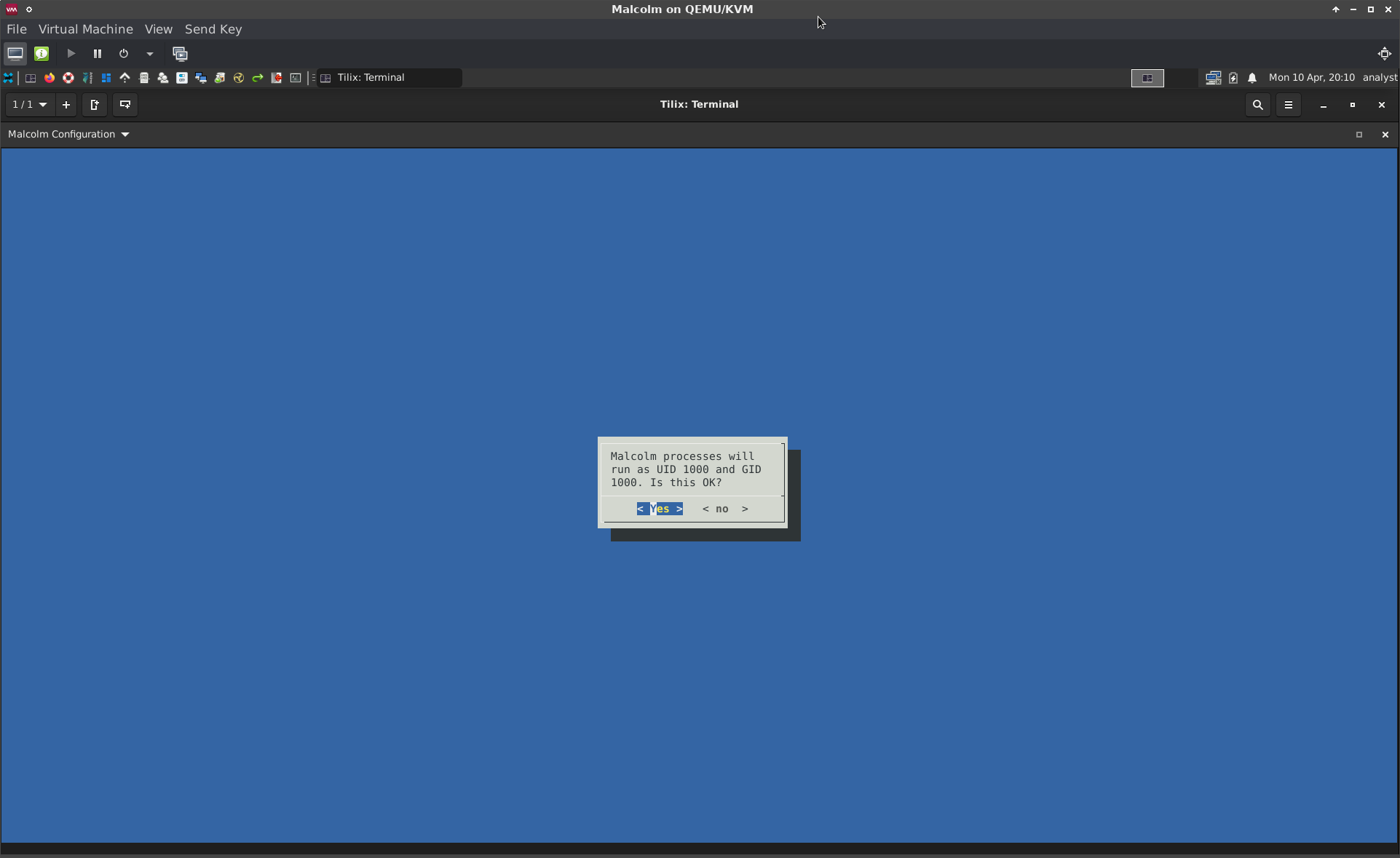Maximize the Malcolm Configuration terminal pane
This screenshot has height=858, width=1400.
point(1359,135)
